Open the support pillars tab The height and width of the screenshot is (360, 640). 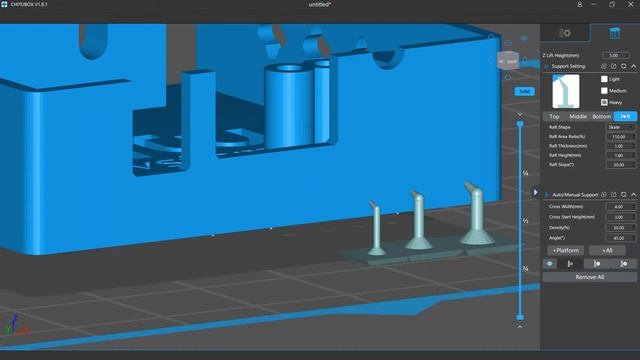coord(615,33)
